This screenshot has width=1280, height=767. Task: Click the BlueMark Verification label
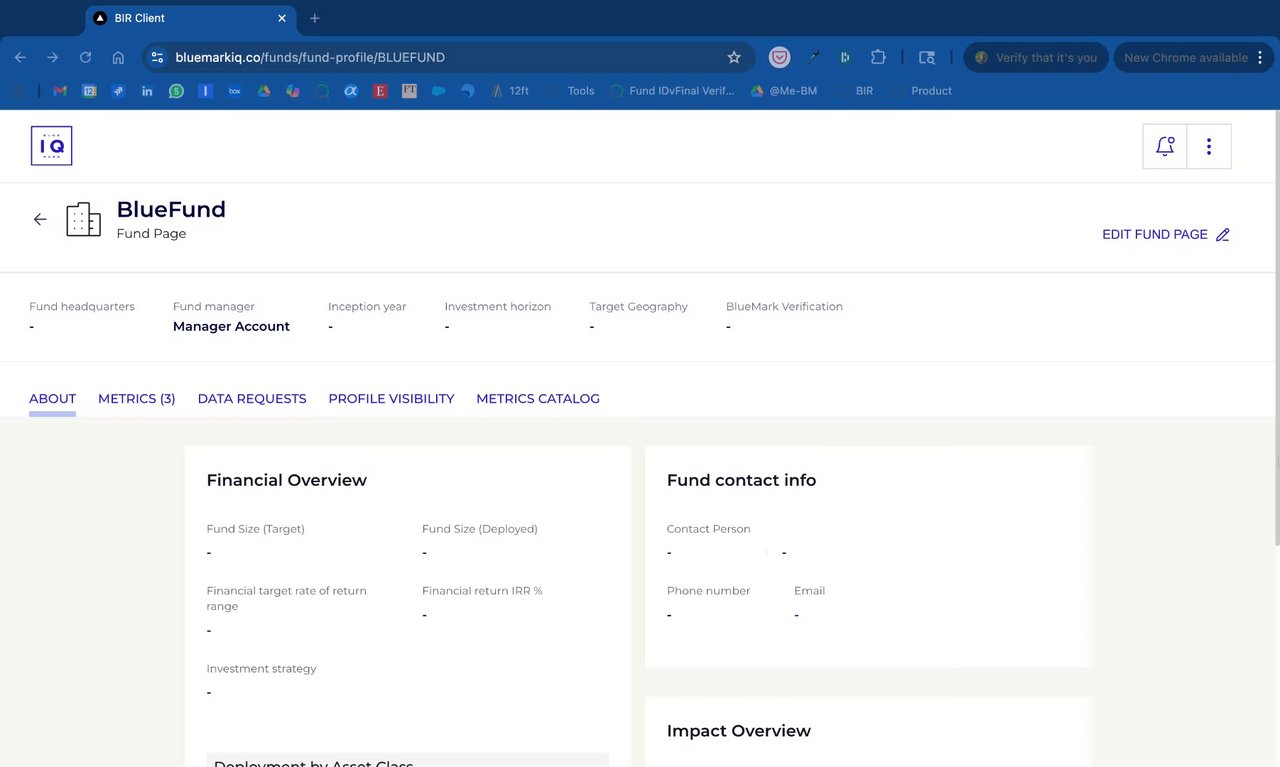pyautogui.click(x=784, y=307)
